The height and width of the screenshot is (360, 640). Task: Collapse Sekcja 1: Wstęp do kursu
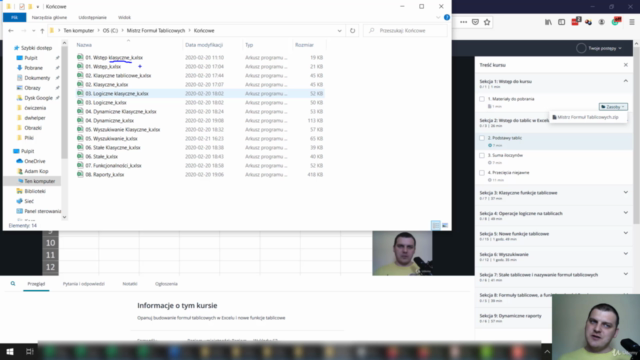(626, 81)
